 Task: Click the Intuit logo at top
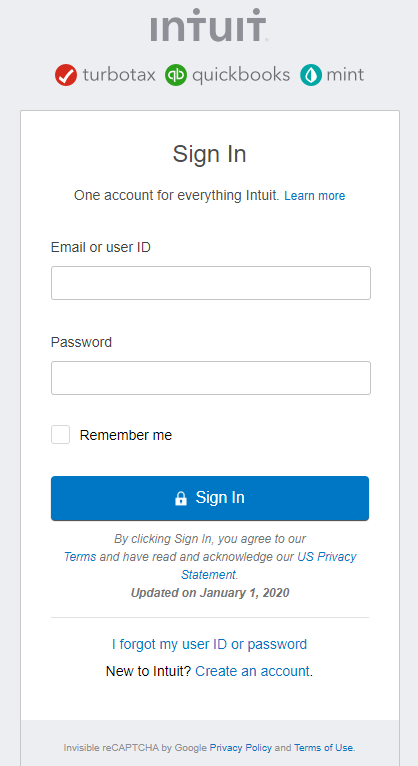209,24
